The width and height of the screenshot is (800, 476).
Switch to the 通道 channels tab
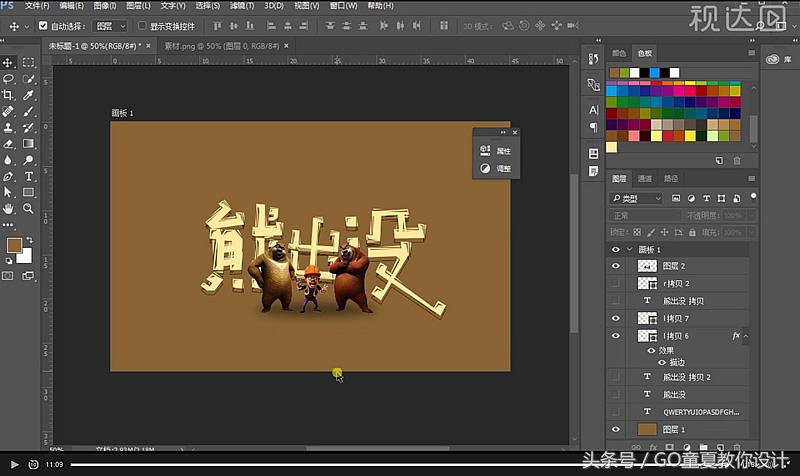645,179
